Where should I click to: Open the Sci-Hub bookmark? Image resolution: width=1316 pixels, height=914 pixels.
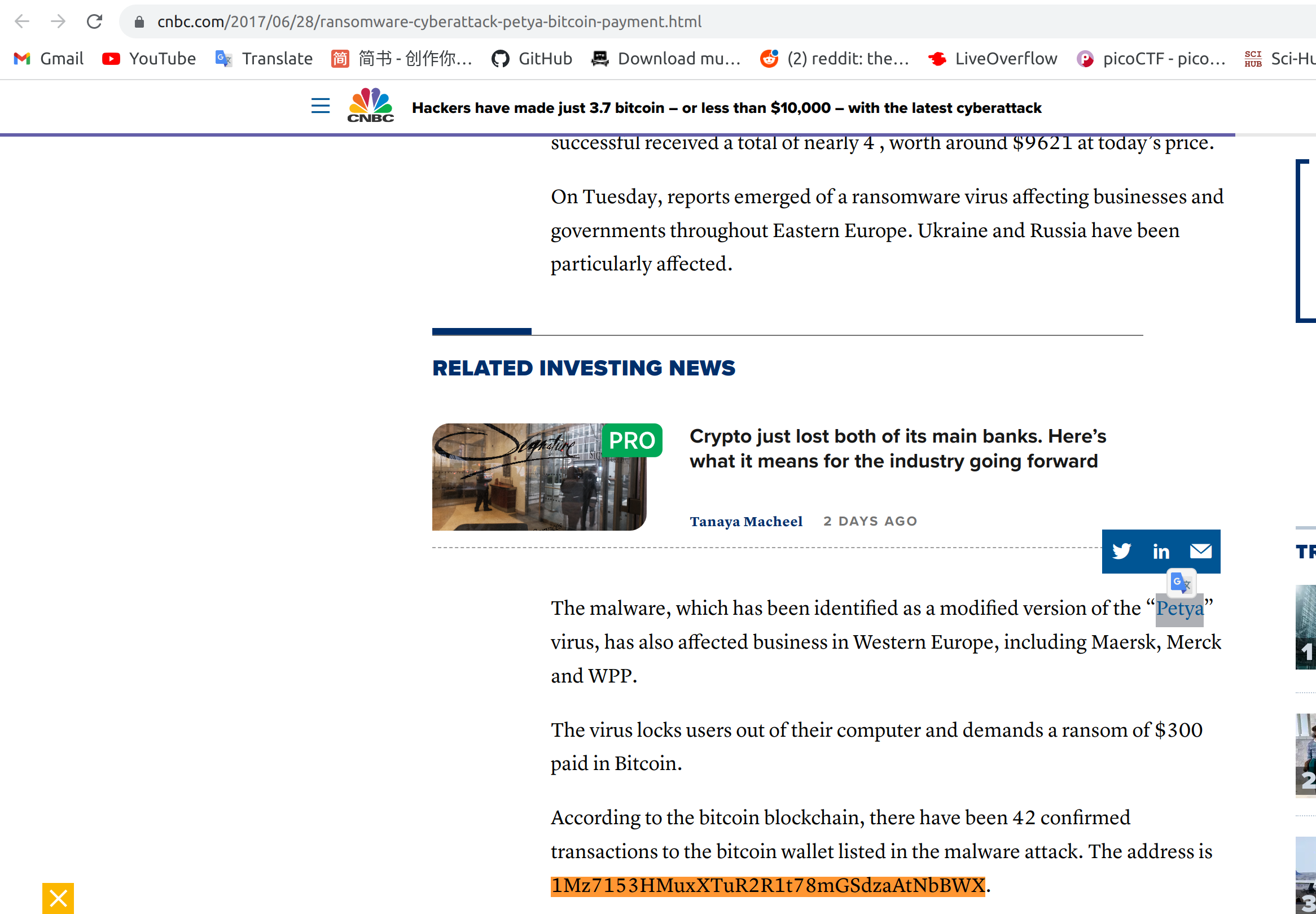coord(1280,58)
